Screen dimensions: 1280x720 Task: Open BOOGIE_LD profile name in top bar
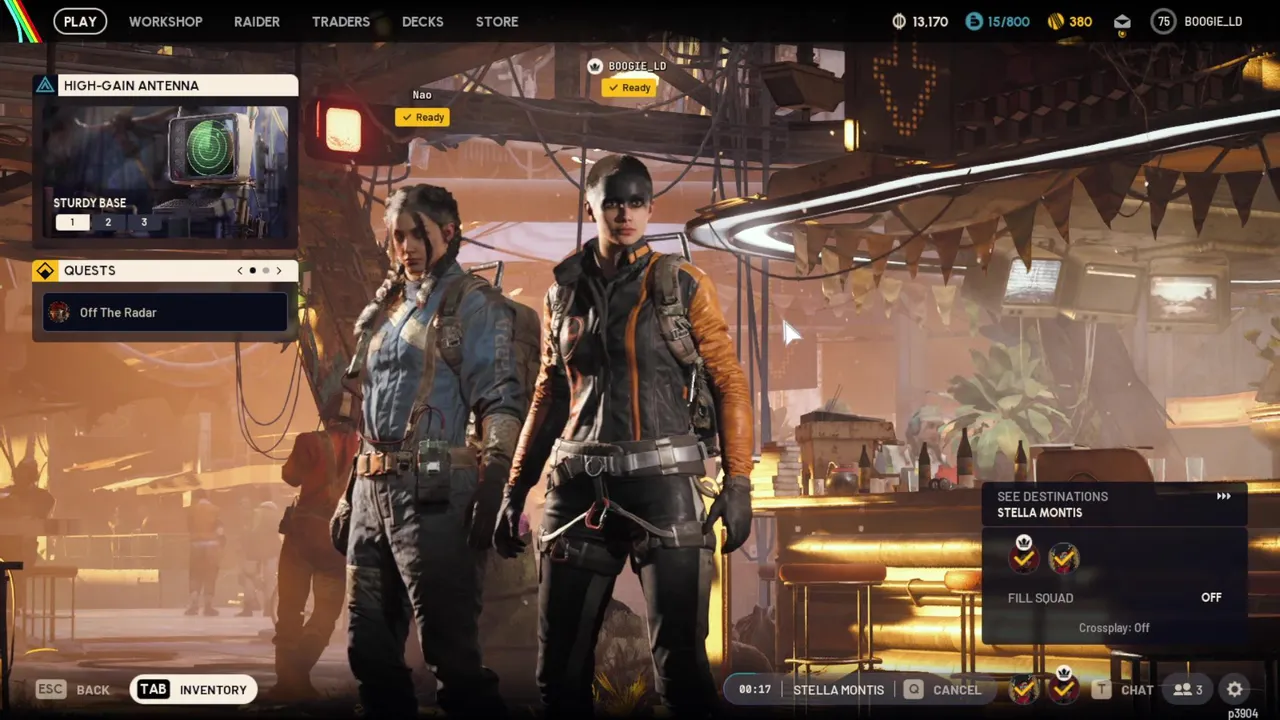click(x=1213, y=21)
